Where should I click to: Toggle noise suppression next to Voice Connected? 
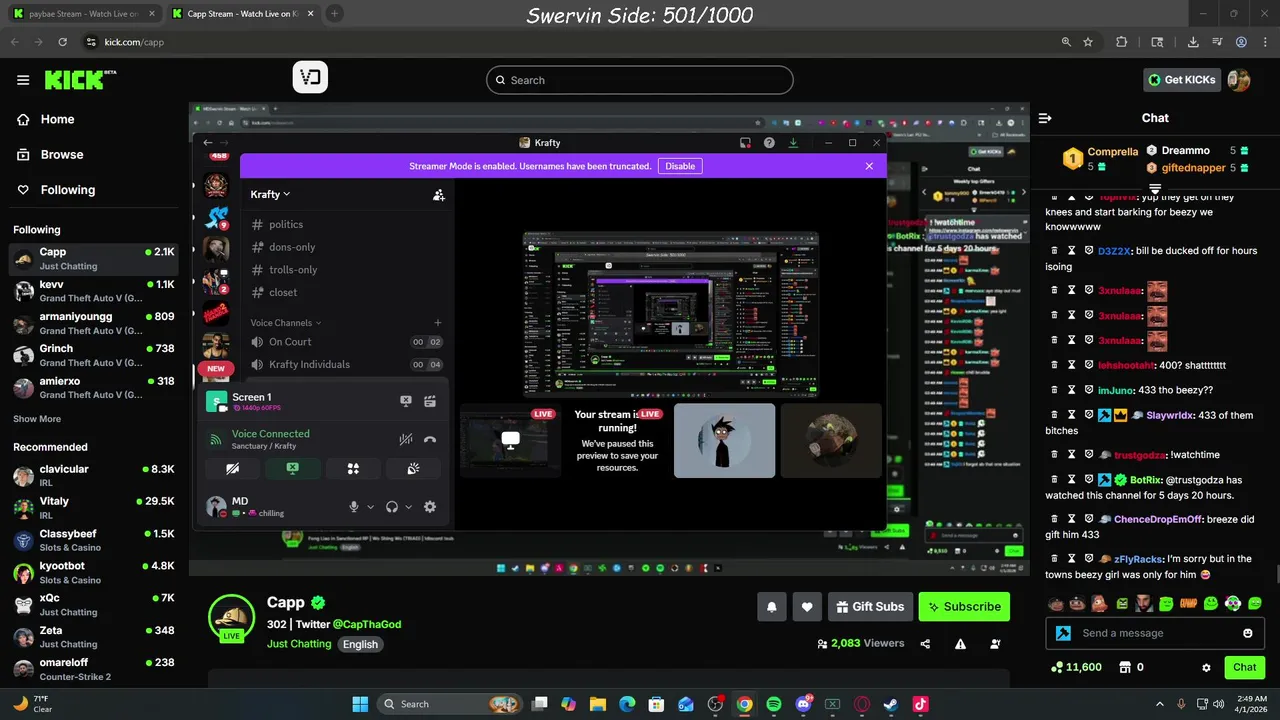pos(405,439)
